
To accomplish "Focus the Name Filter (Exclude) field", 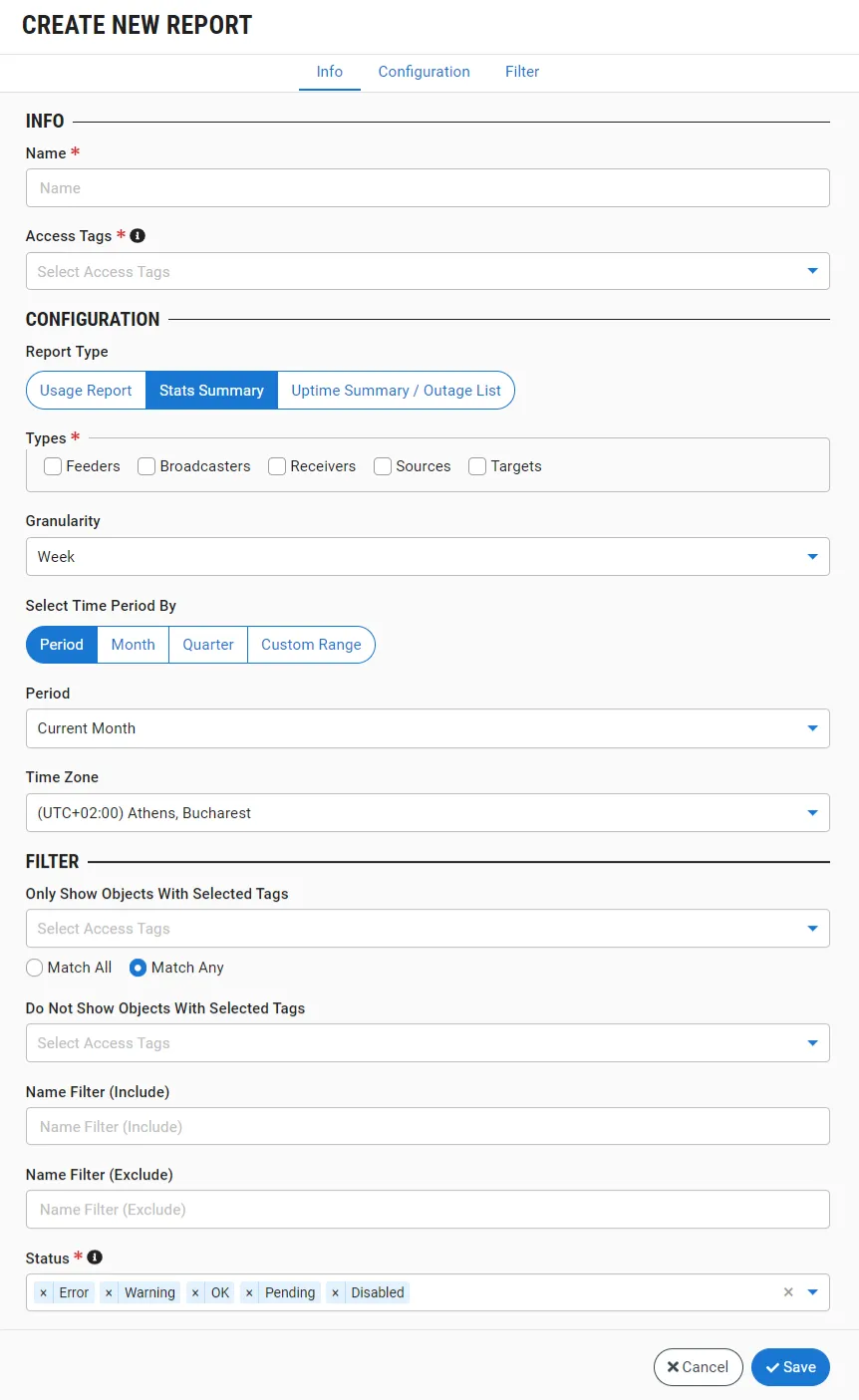I will [428, 1209].
